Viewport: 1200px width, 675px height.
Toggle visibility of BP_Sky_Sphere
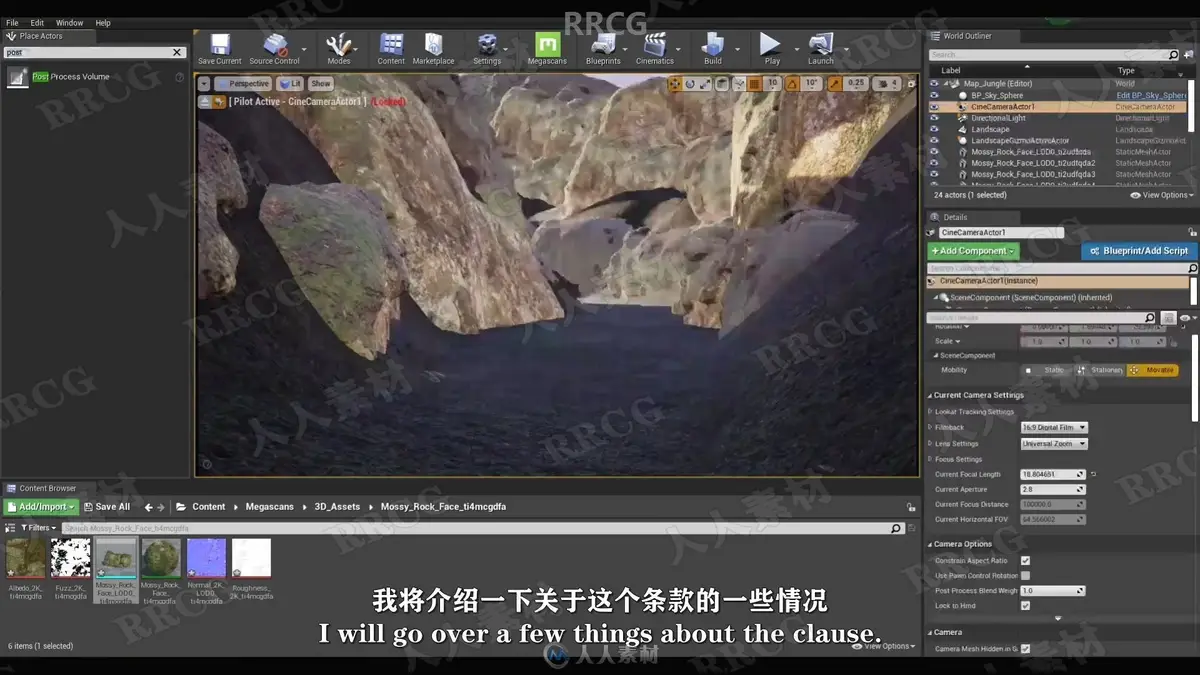[x=934, y=95]
